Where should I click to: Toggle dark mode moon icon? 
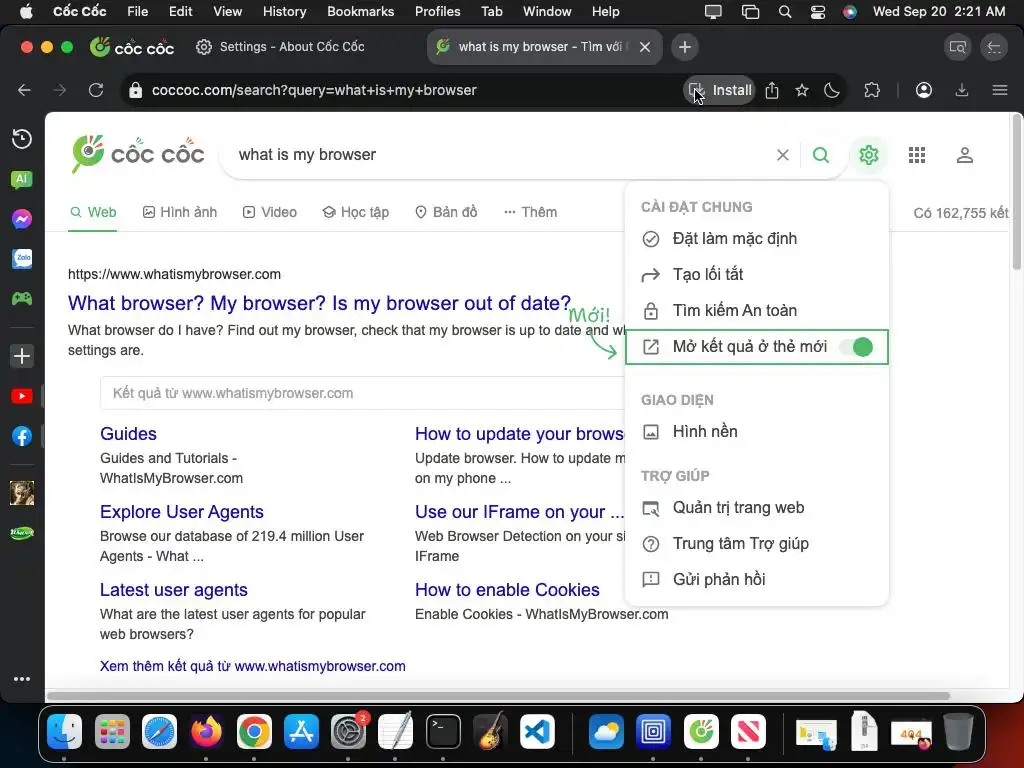click(831, 90)
